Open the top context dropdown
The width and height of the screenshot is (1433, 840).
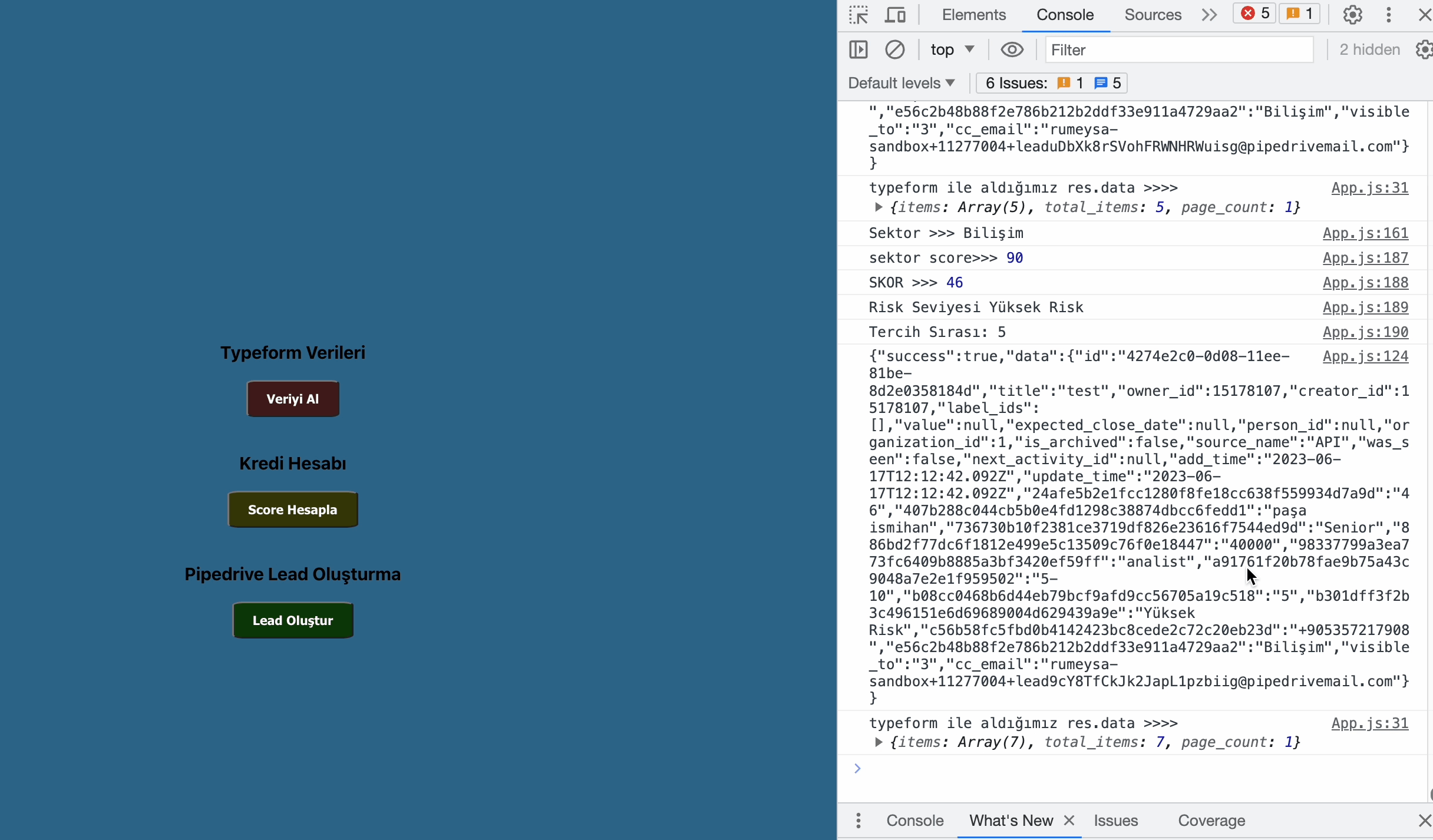point(952,50)
